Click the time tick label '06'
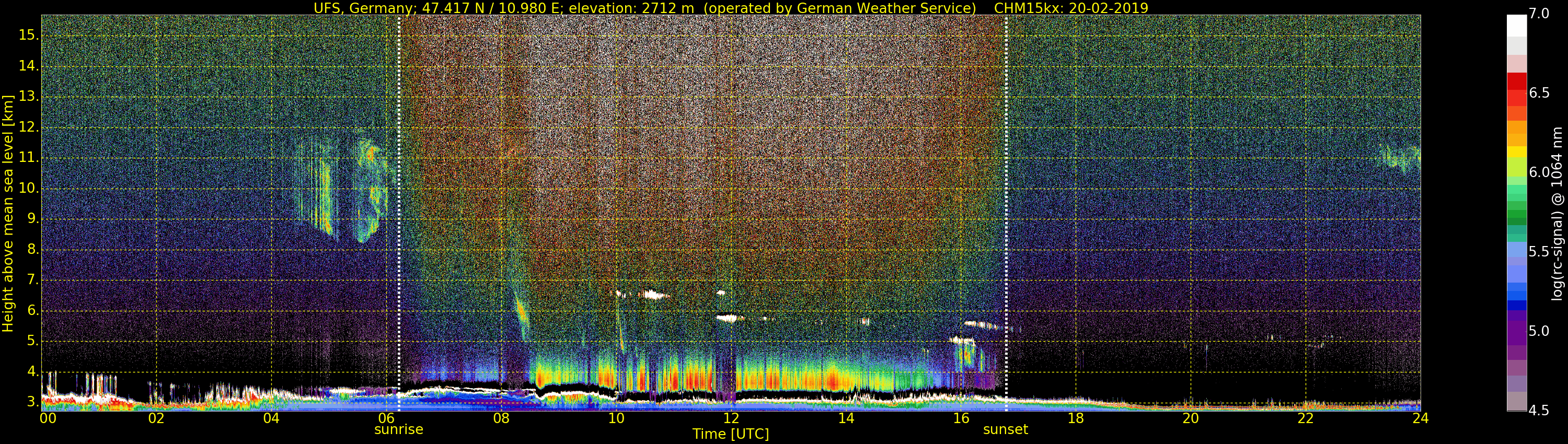Viewport: 1568px width, 444px height. click(x=387, y=418)
